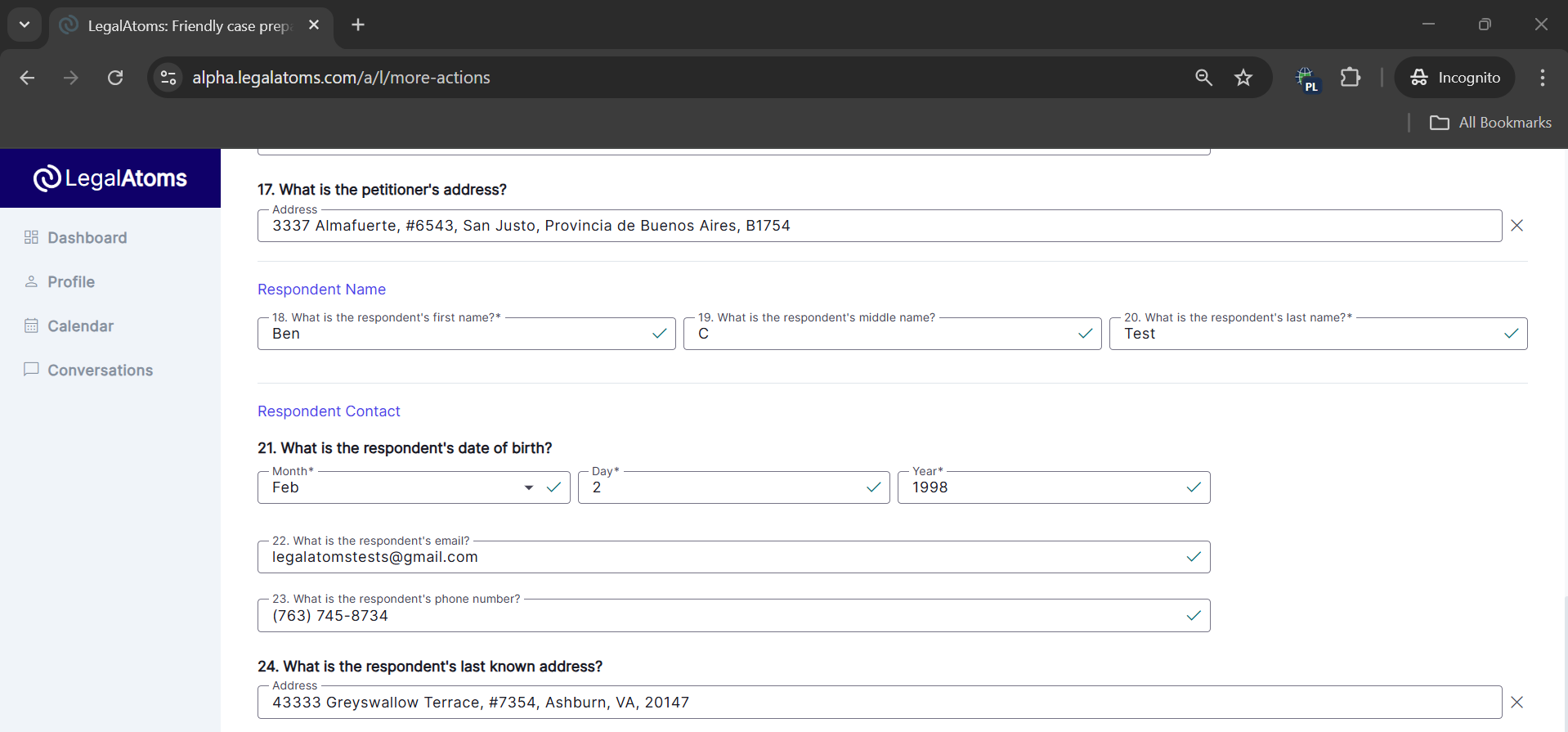Screen dimensions: 1568x732
Task: Reload the current page
Action: pyautogui.click(x=115, y=78)
